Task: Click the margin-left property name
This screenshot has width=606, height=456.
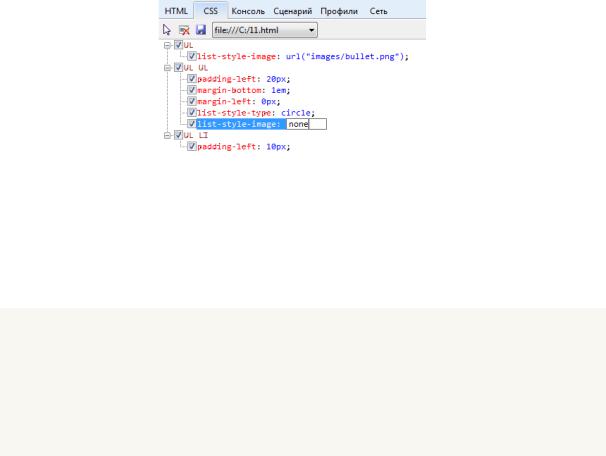Action: click(224, 101)
